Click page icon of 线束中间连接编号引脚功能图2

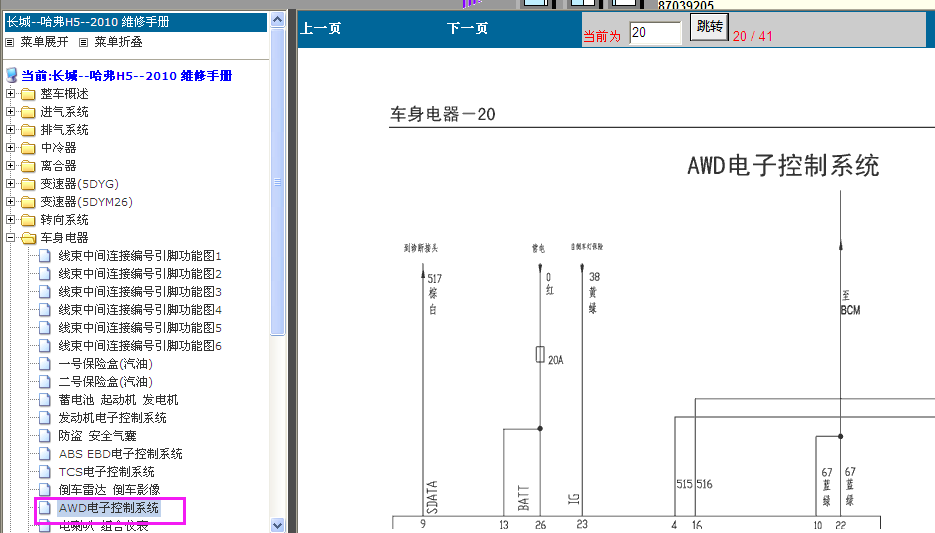click(x=45, y=274)
